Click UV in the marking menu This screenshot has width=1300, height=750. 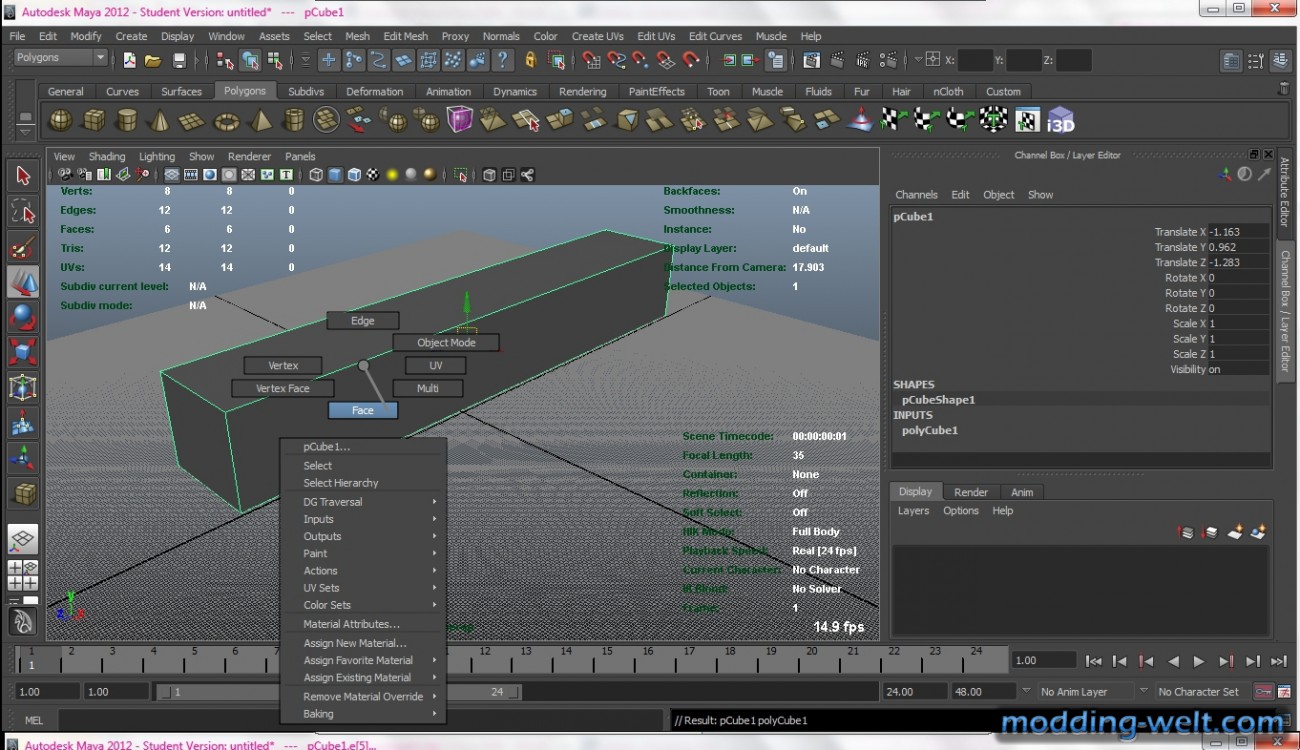[x=435, y=365]
